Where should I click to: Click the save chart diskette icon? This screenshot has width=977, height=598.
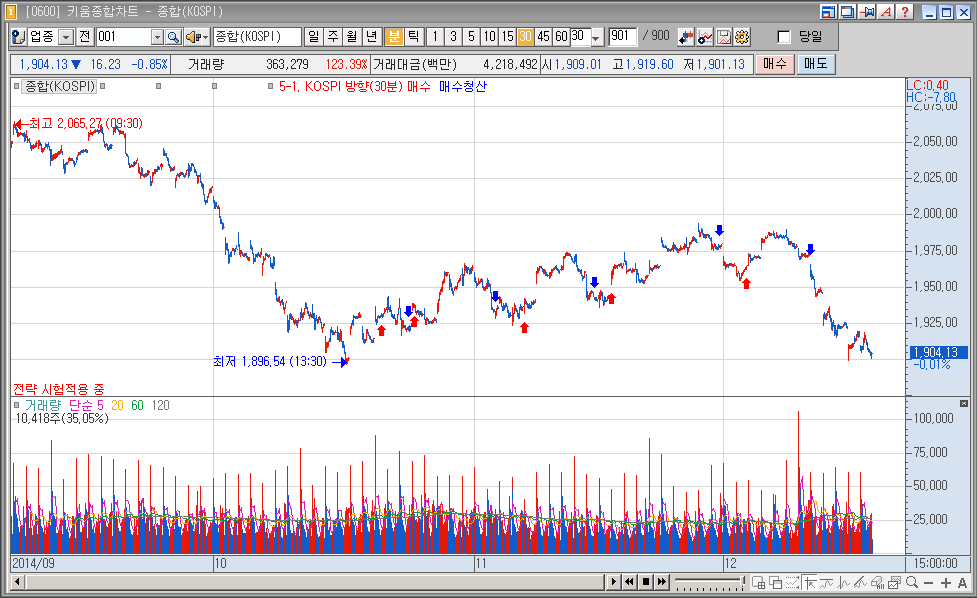pyautogui.click(x=723, y=37)
